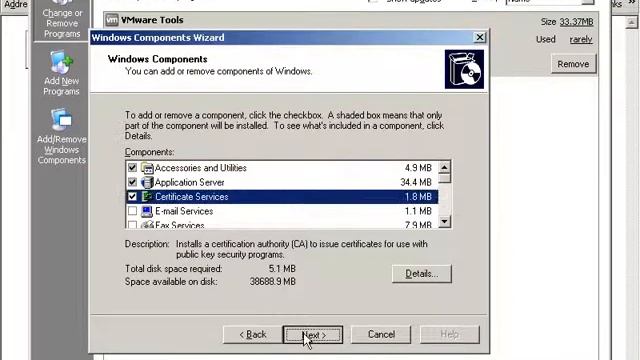
Task: Select the 'E-mail Services' row
Action: coord(282,211)
